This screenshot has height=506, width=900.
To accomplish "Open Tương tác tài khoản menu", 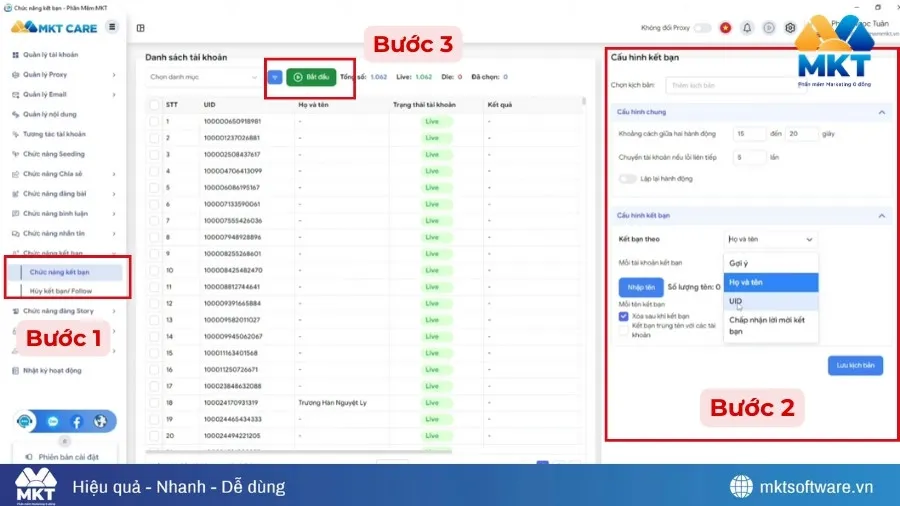I will pos(54,134).
